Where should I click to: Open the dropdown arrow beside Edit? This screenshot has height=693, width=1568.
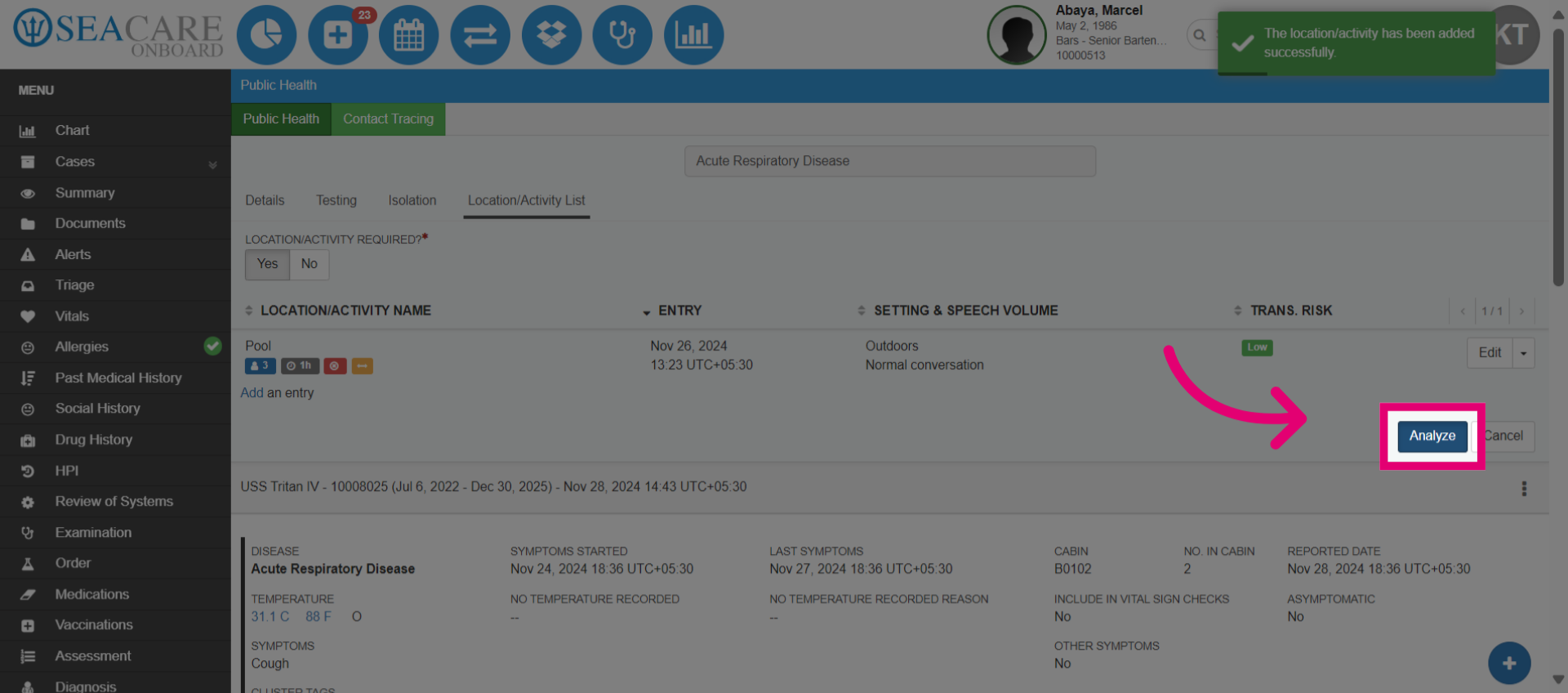point(1524,353)
